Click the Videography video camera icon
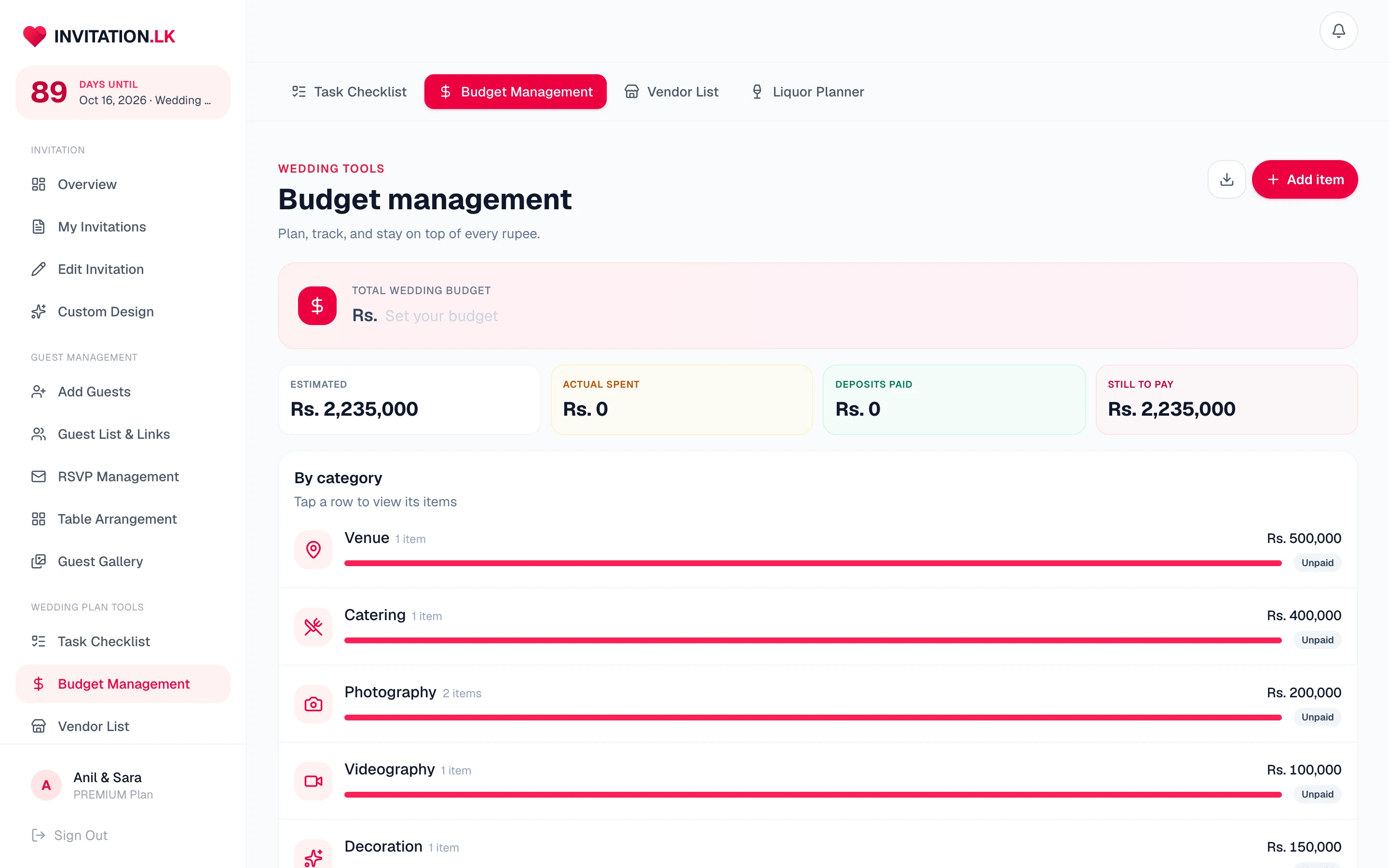 (313, 781)
